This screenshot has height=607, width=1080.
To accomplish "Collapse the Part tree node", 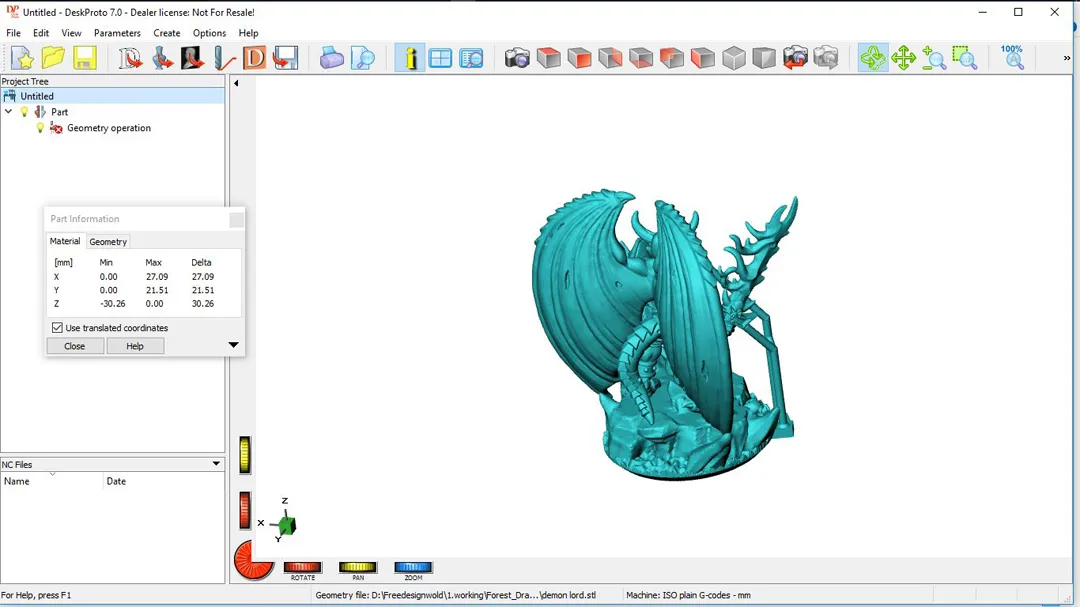I will (9, 112).
